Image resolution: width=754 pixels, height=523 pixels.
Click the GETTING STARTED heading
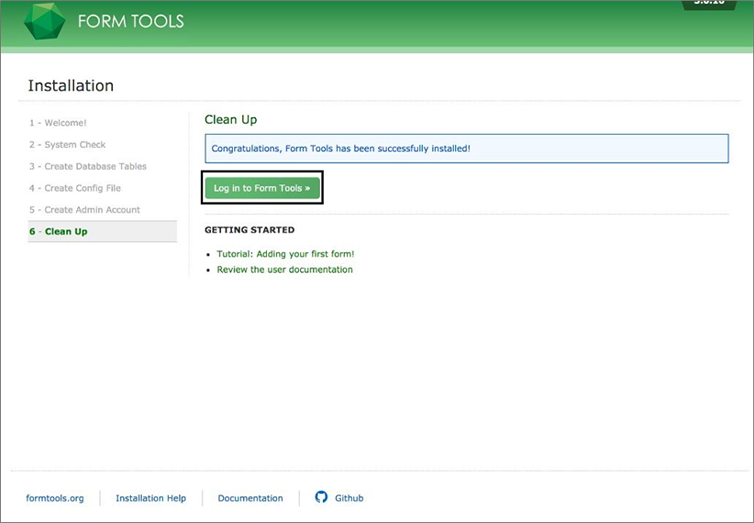pyautogui.click(x=250, y=230)
